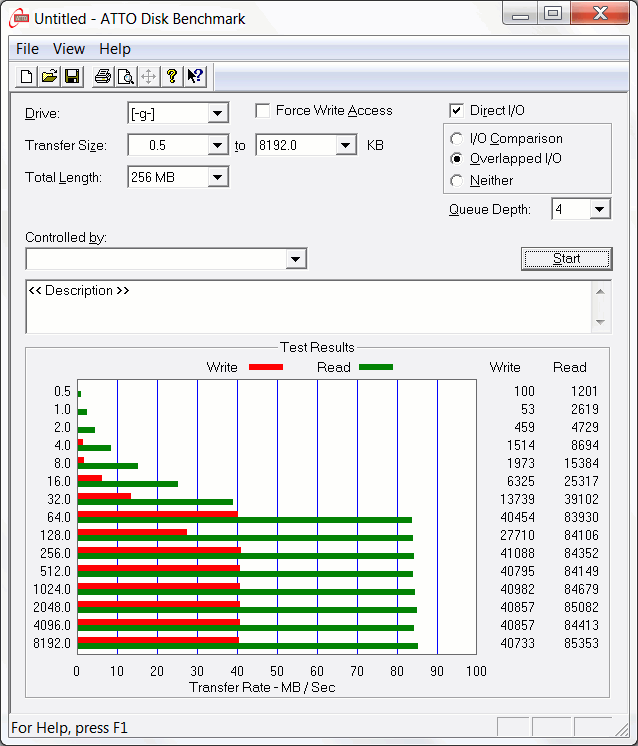Open the Queue Depth dropdown
This screenshot has height=746, width=638.
pyautogui.click(x=599, y=209)
